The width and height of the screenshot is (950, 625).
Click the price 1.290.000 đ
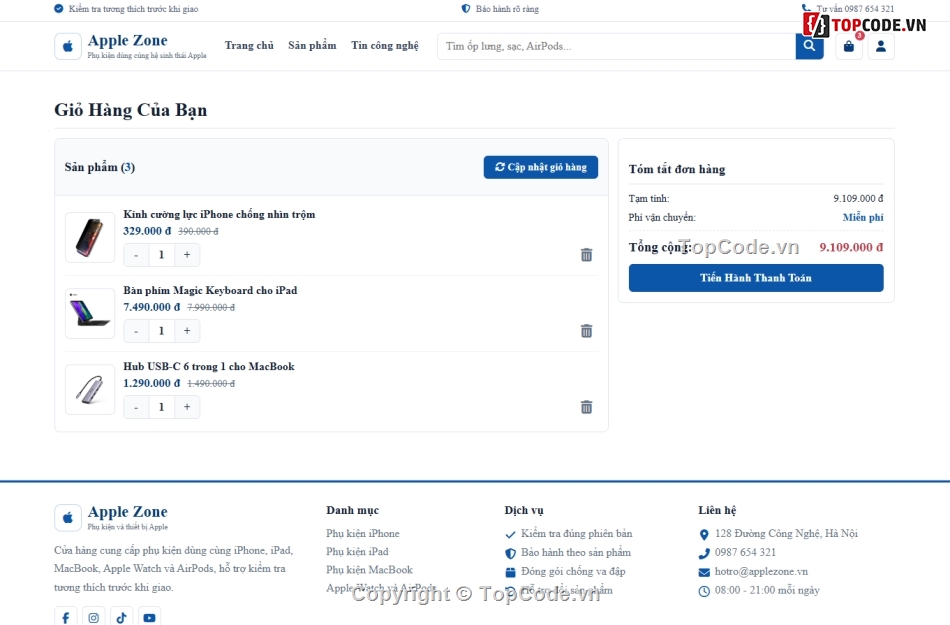click(152, 383)
